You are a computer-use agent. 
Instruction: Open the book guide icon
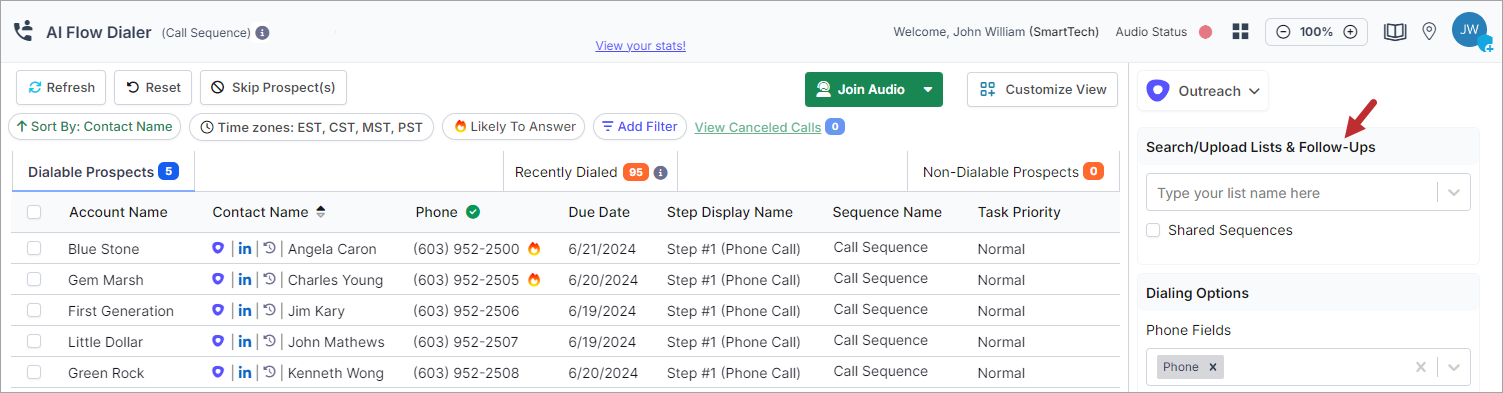coord(1395,32)
